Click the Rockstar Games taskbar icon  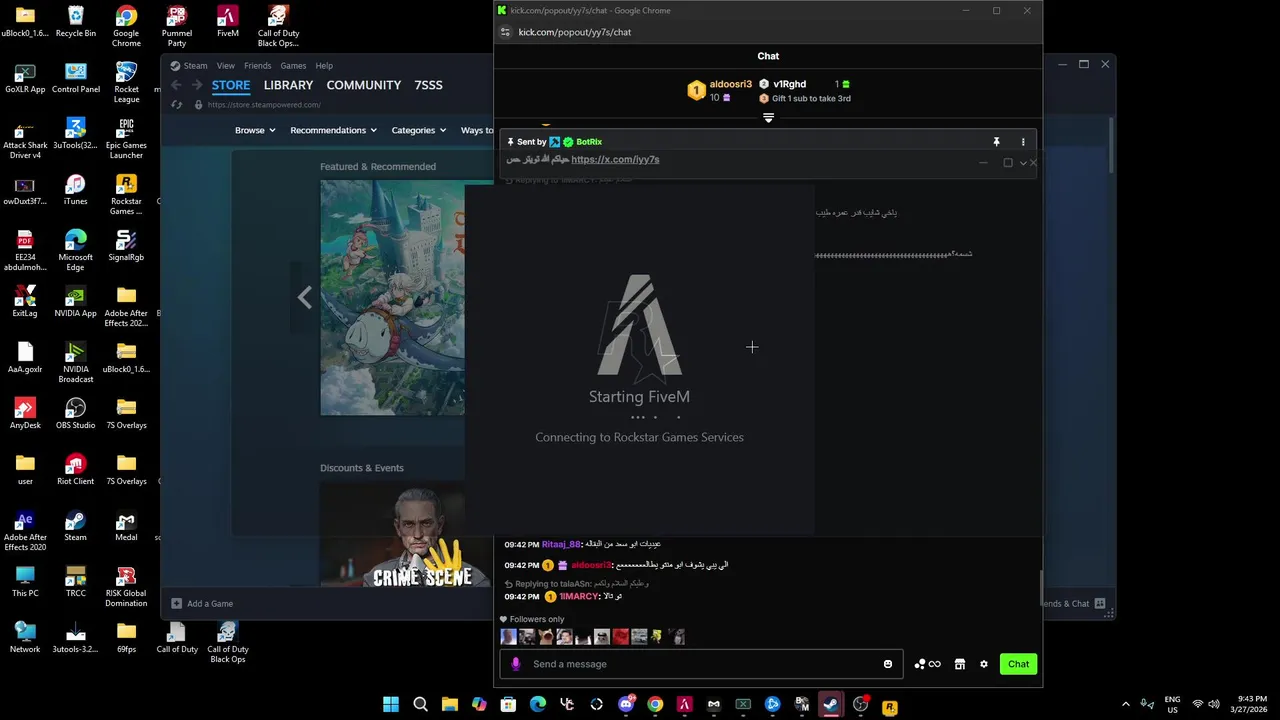889,706
